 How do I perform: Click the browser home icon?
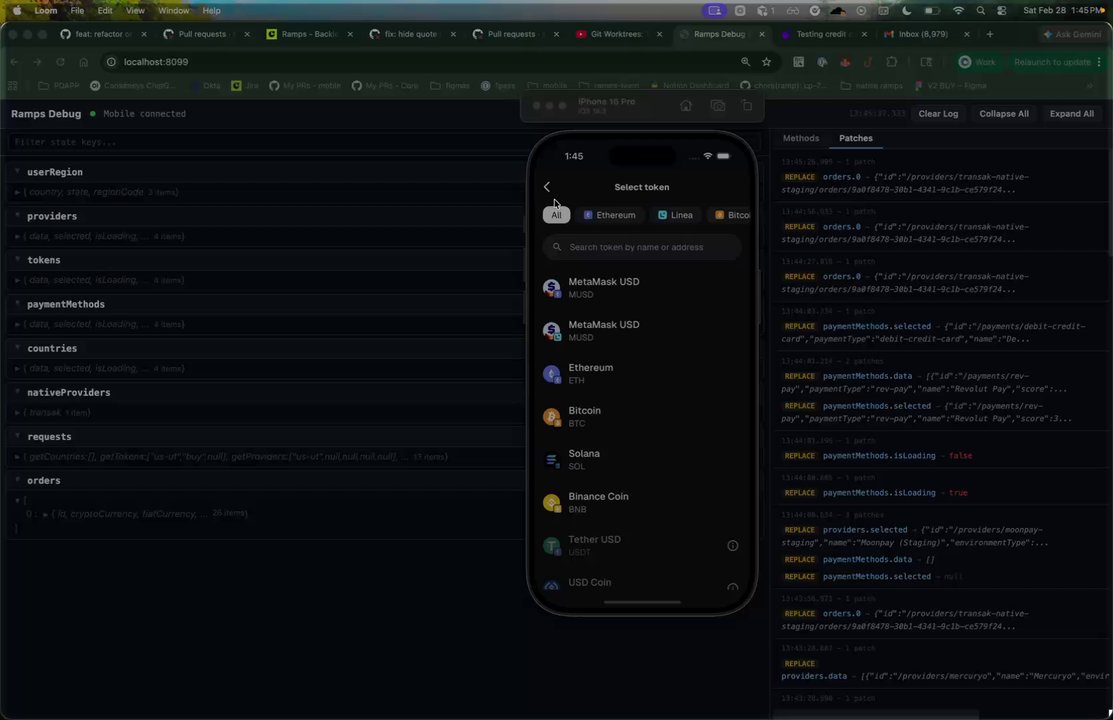84,62
